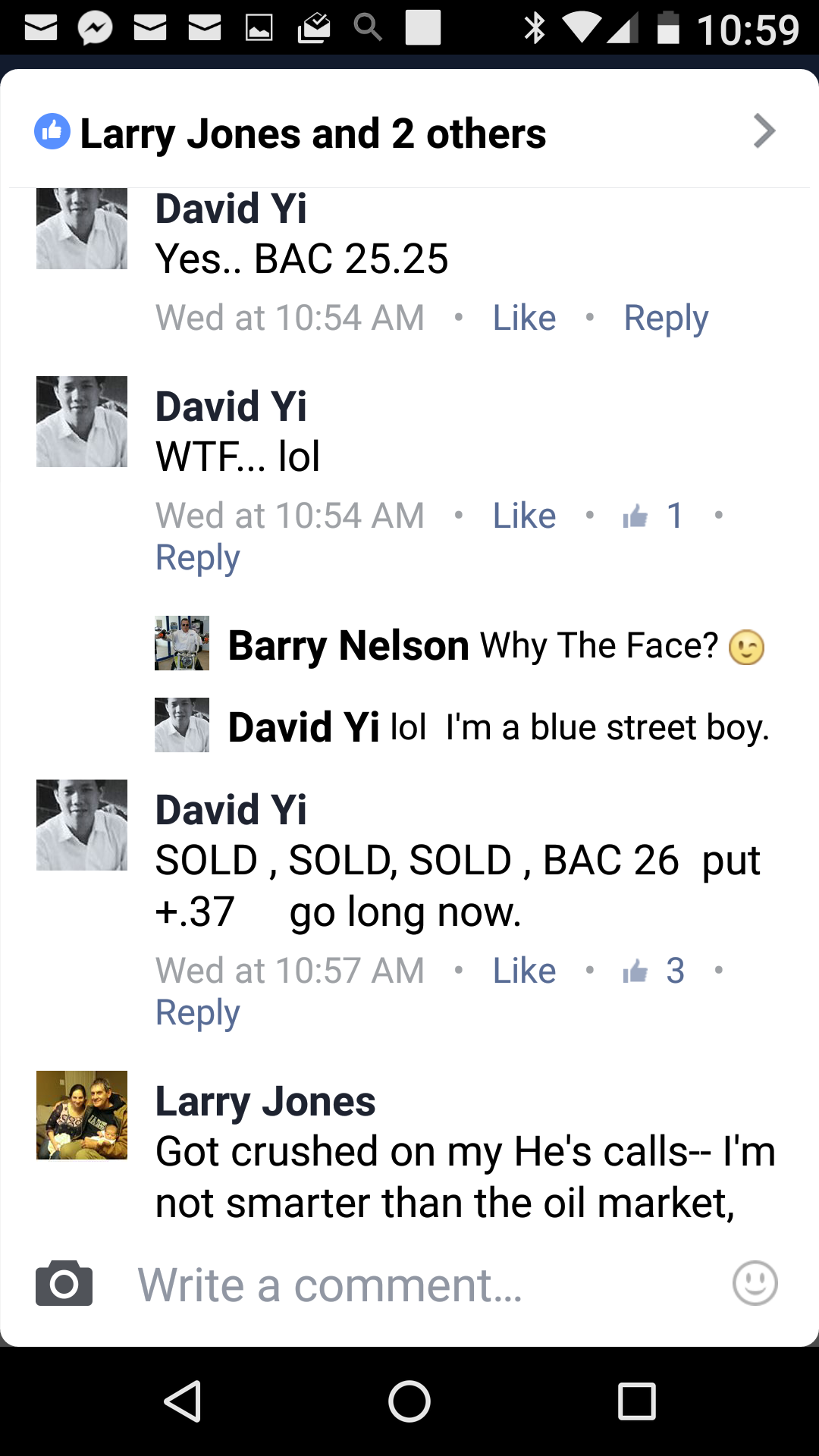Like the "SOLD, SOLD, SOLD" comment
Viewport: 819px width, 1456px height.
[524, 971]
